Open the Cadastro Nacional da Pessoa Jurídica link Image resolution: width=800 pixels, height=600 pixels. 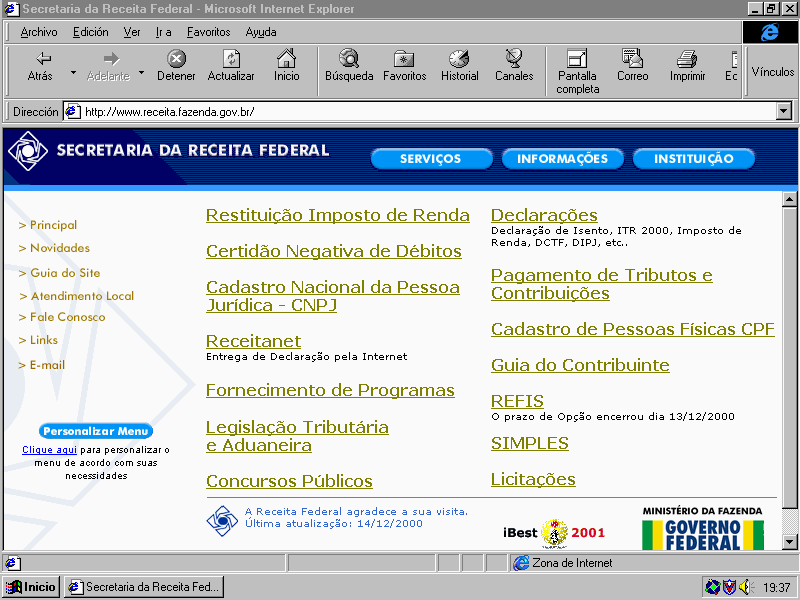click(333, 296)
